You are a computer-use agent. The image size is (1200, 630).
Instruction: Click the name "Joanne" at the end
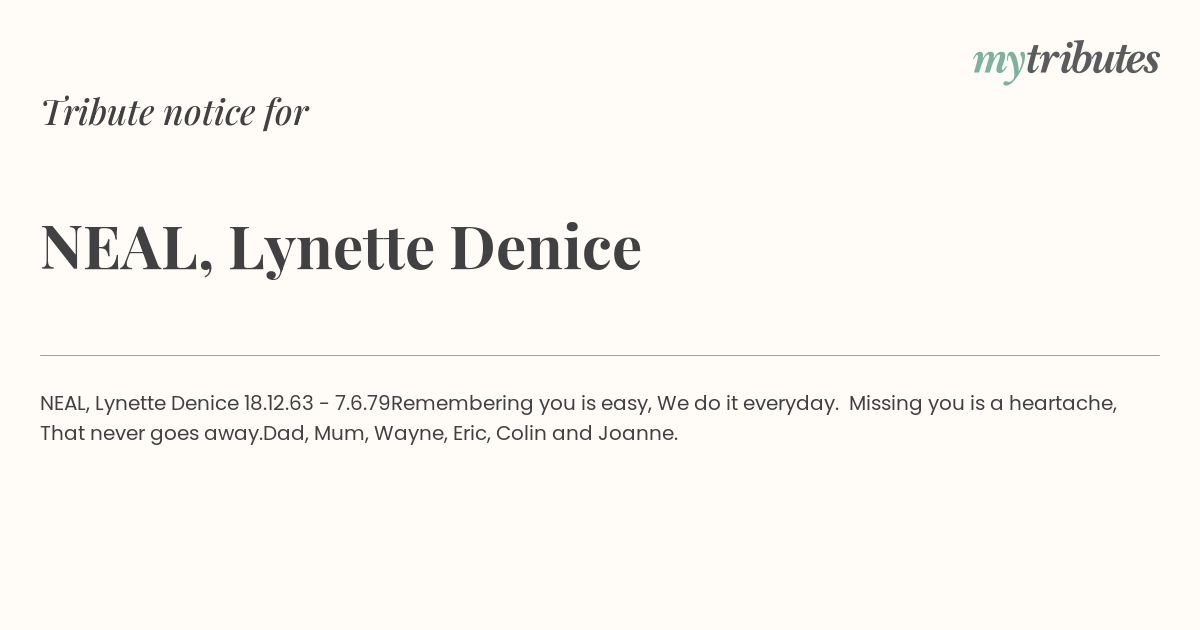pos(635,433)
